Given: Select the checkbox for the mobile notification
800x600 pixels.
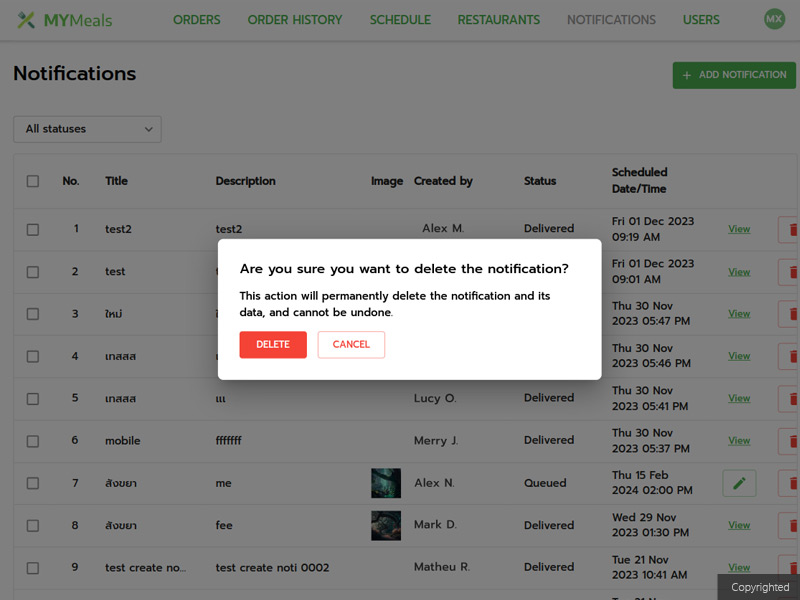Looking at the screenshot, I should (x=33, y=440).
